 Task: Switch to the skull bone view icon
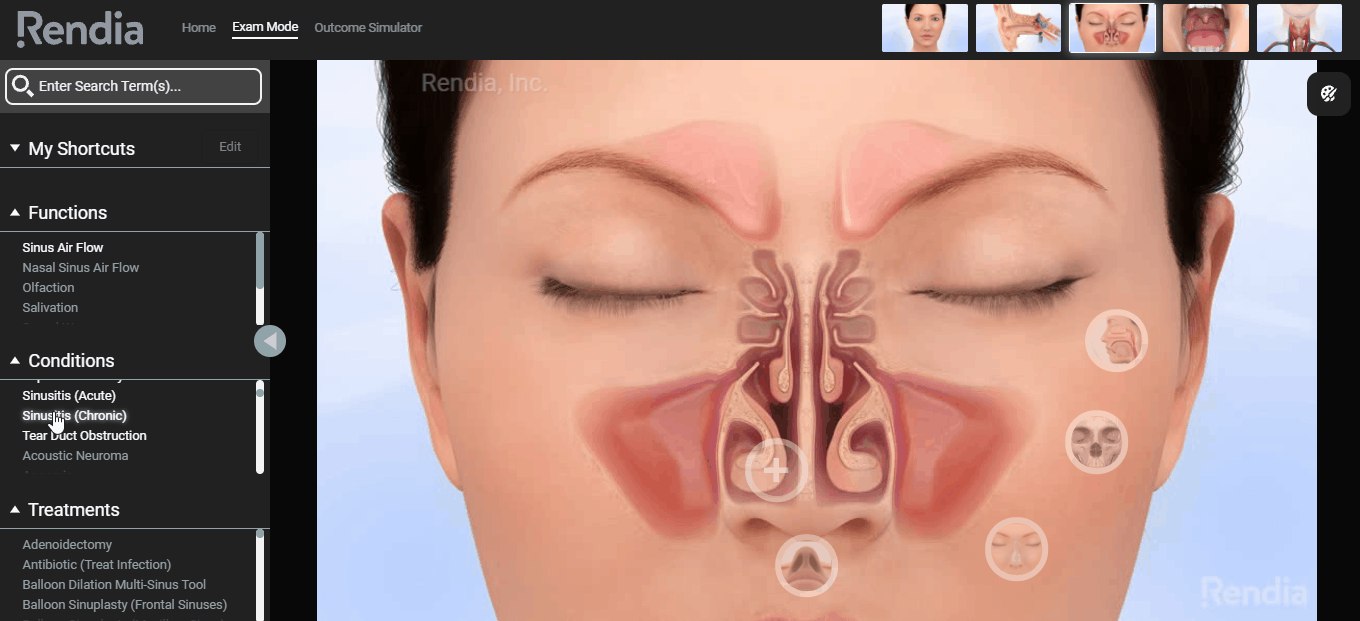coord(1096,441)
